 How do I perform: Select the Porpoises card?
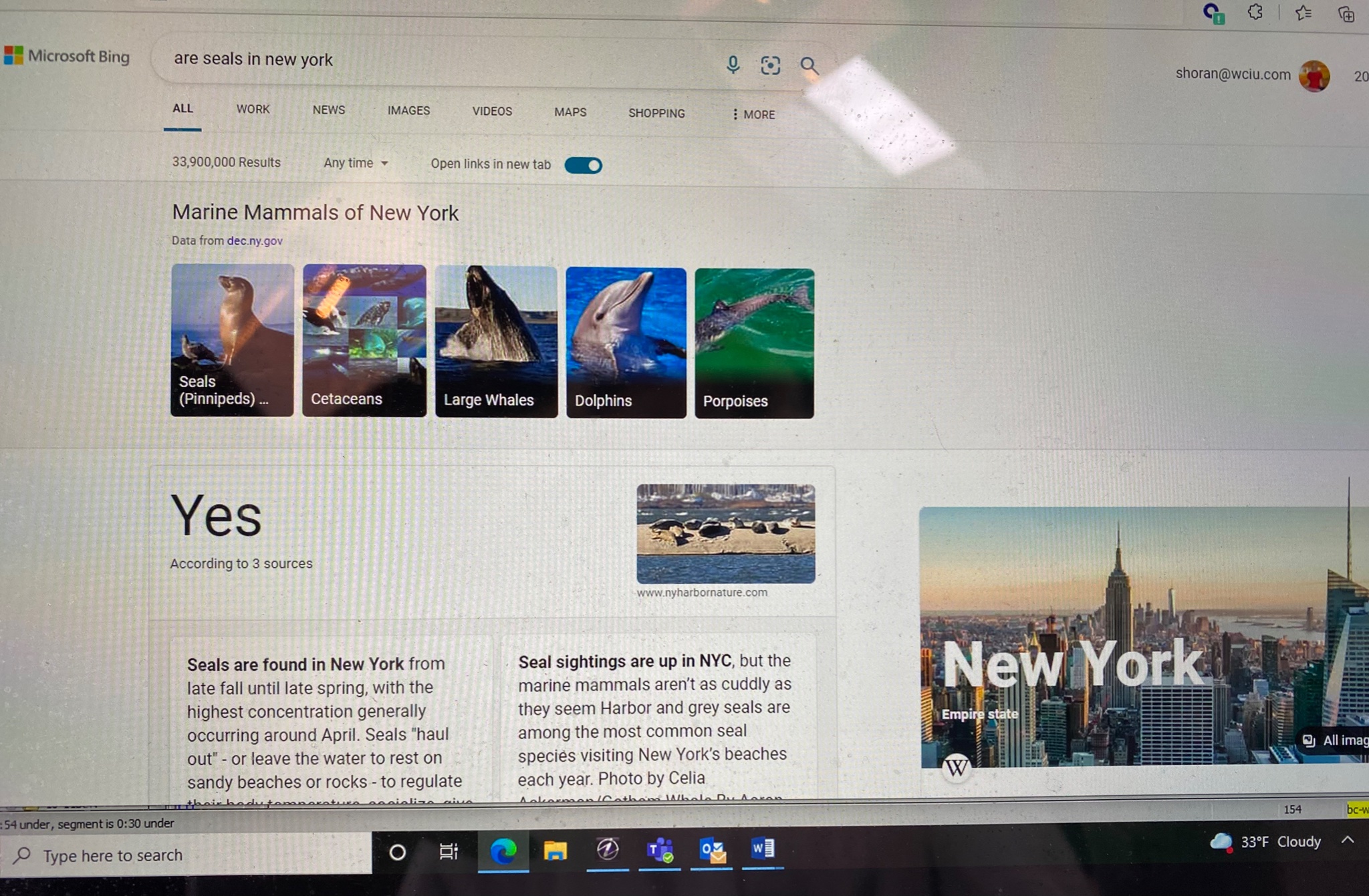pos(754,343)
